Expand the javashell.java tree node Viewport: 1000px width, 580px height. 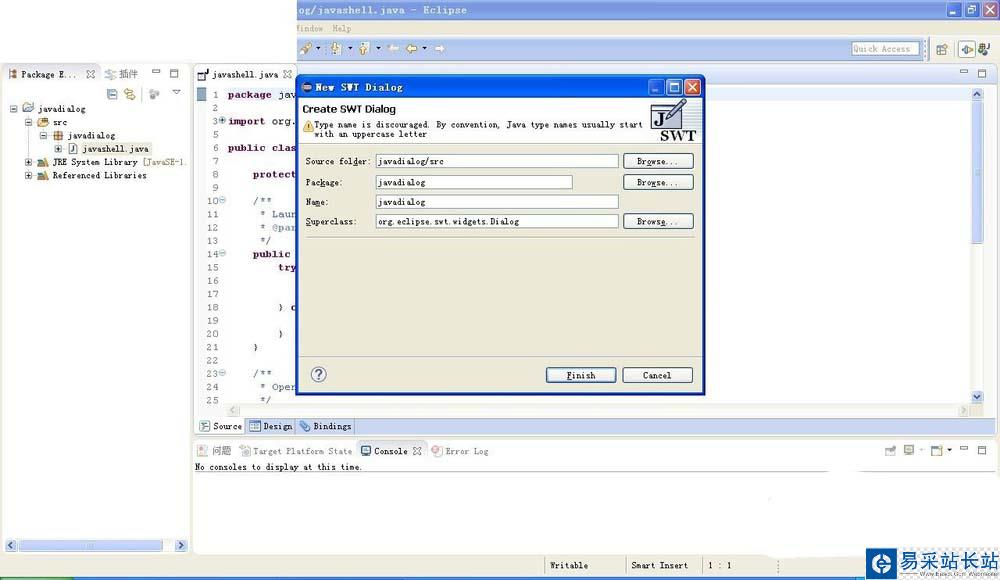click(x=58, y=149)
